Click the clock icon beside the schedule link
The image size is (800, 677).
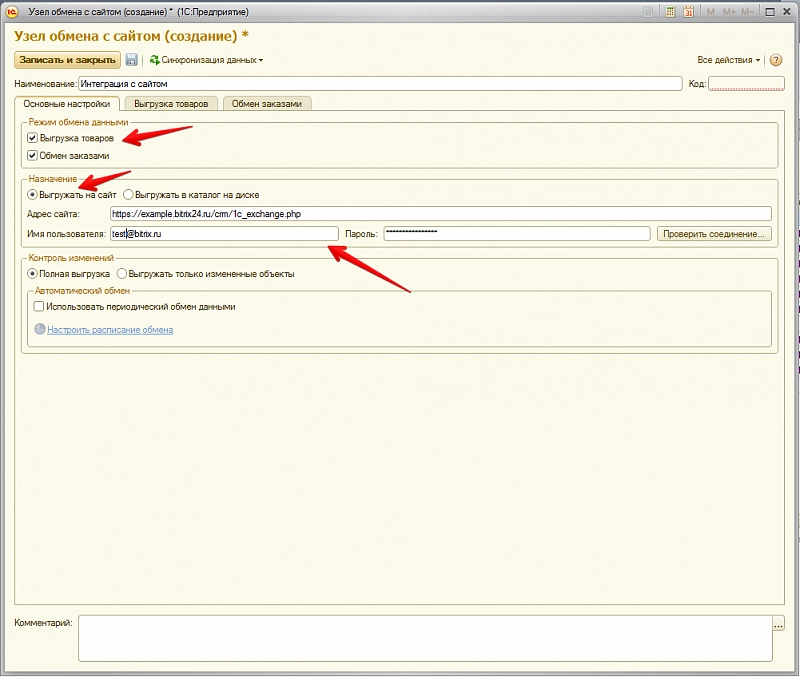39,329
